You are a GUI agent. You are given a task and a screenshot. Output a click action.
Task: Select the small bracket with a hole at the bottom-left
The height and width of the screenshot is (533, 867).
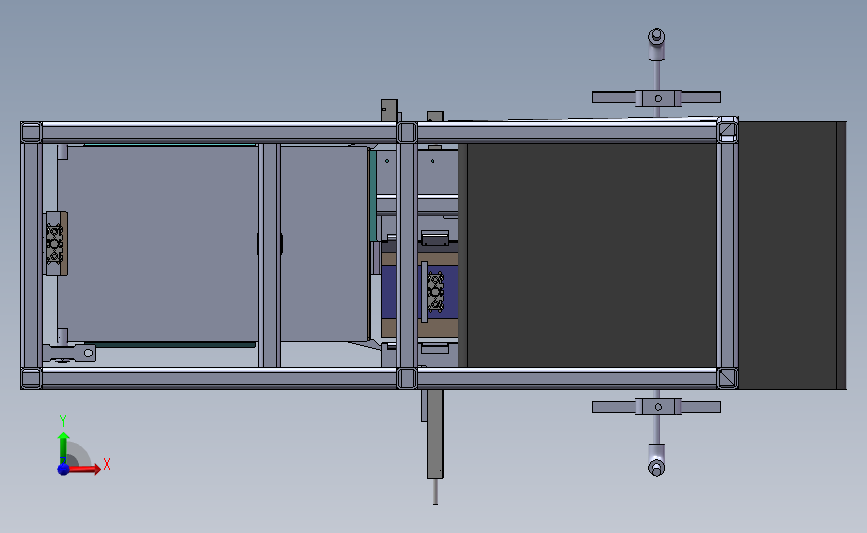pos(70,353)
